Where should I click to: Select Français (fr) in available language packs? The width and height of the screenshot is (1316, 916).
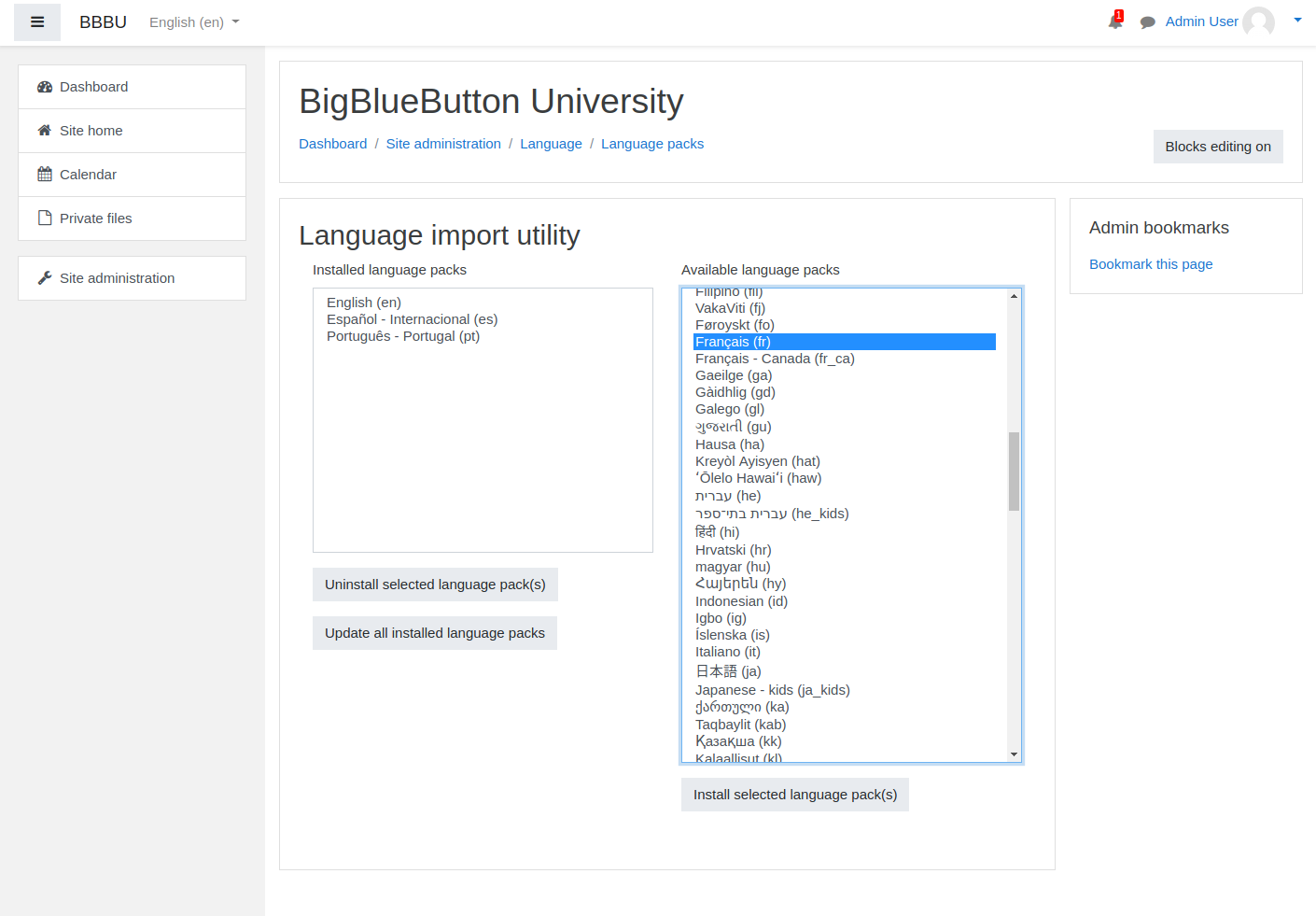733,341
